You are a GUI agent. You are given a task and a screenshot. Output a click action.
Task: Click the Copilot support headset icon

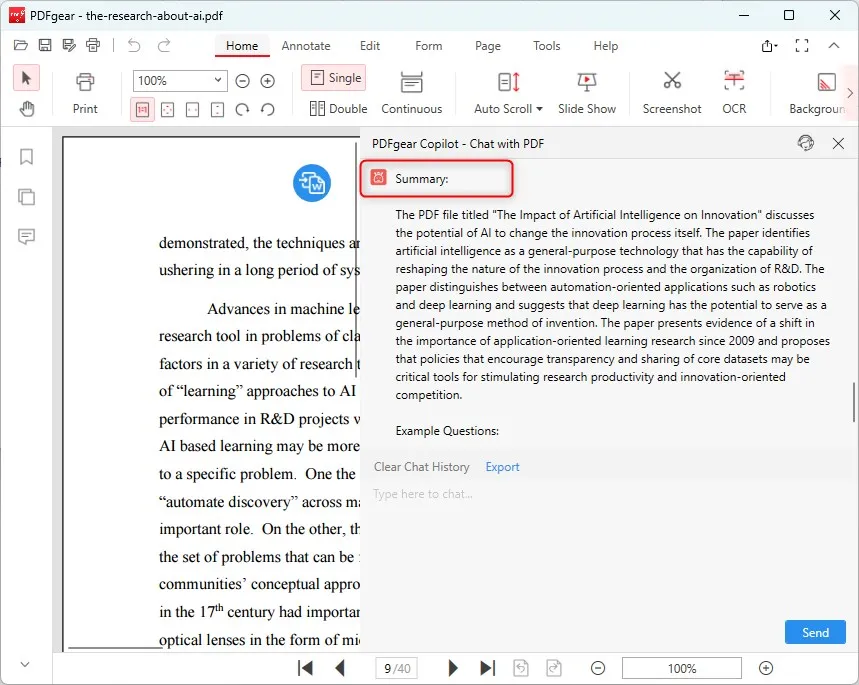click(805, 143)
